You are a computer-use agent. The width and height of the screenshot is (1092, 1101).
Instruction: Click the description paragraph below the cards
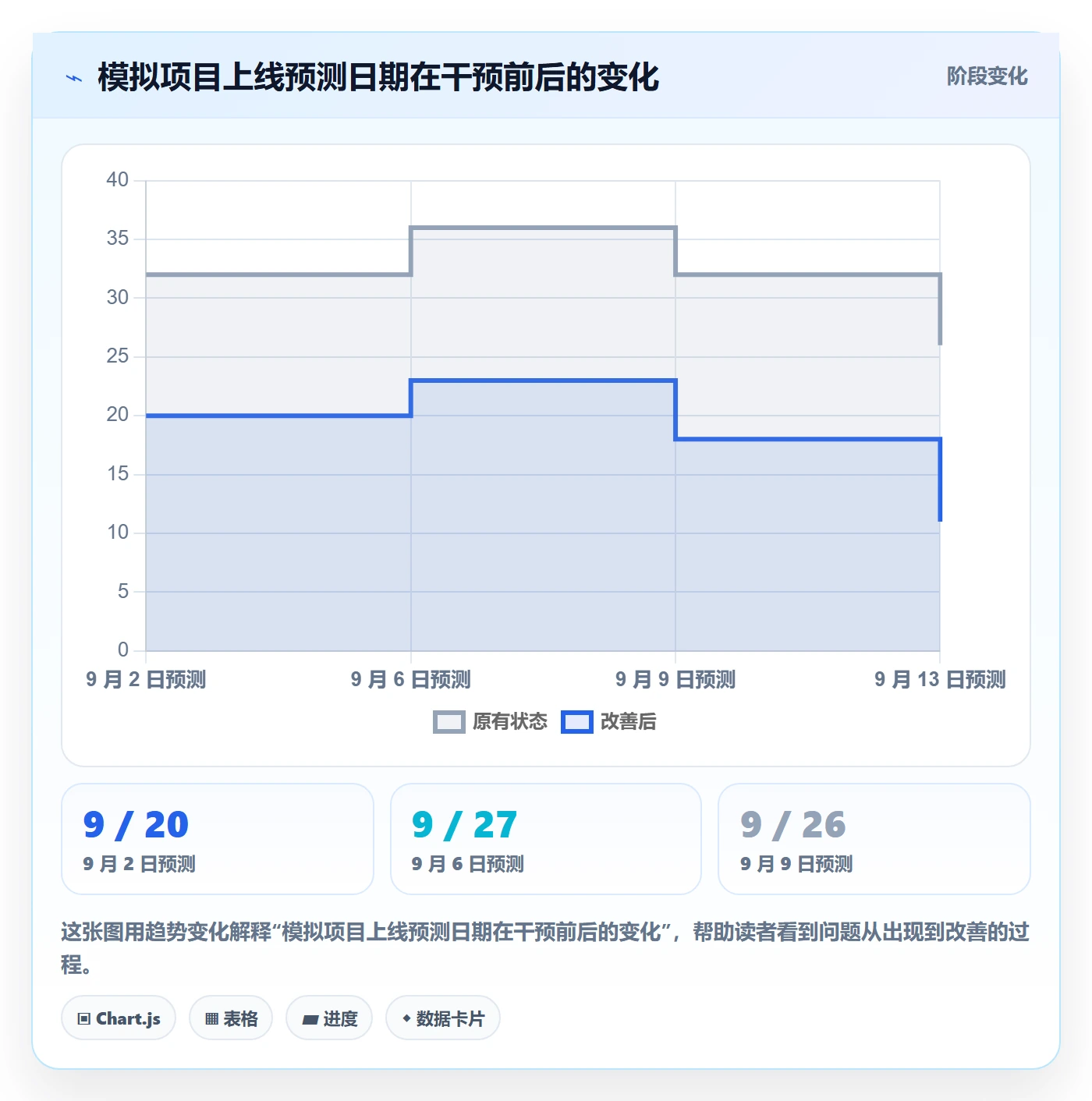click(x=545, y=948)
